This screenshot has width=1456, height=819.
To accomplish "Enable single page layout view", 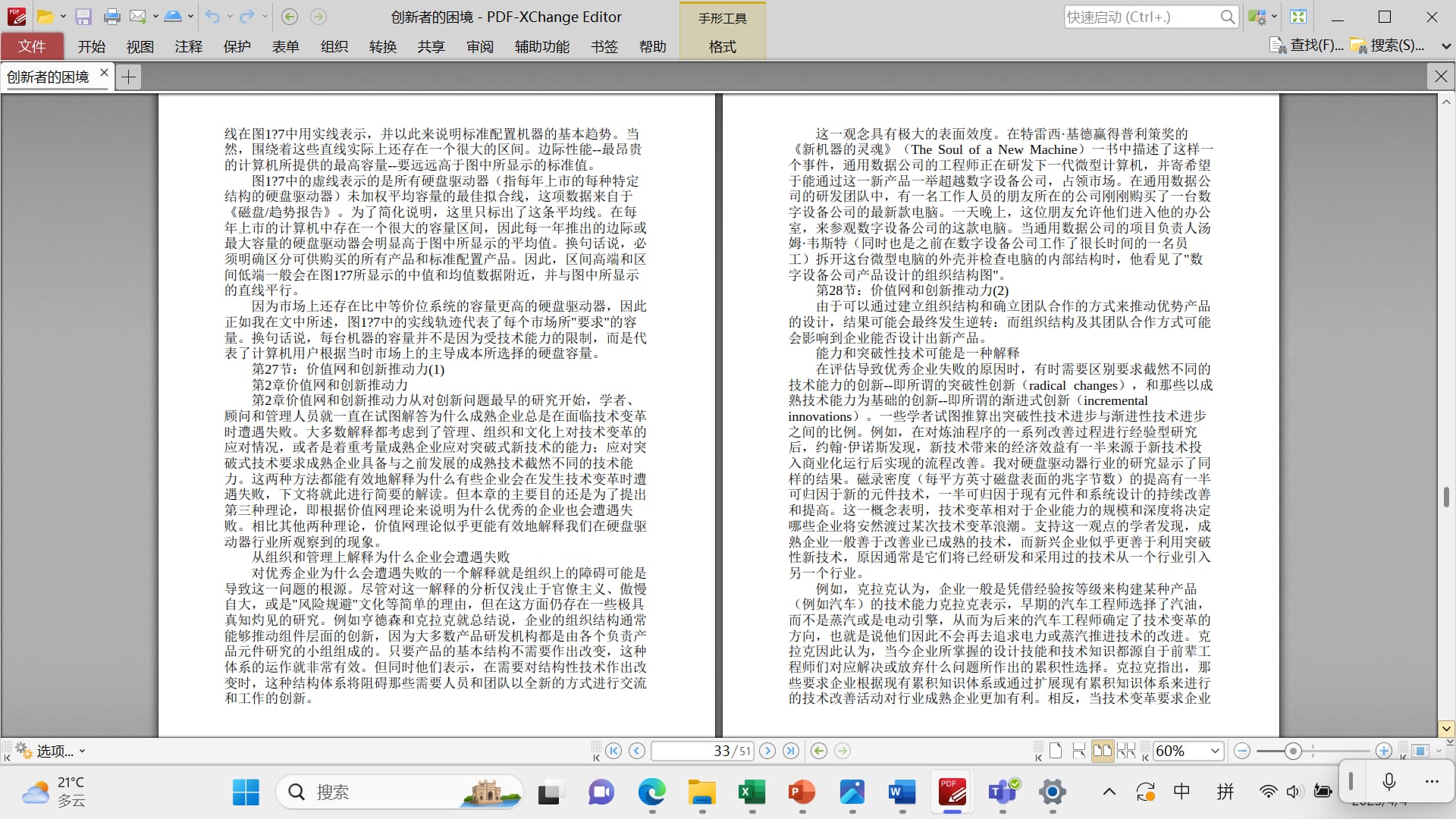I will point(1055,751).
